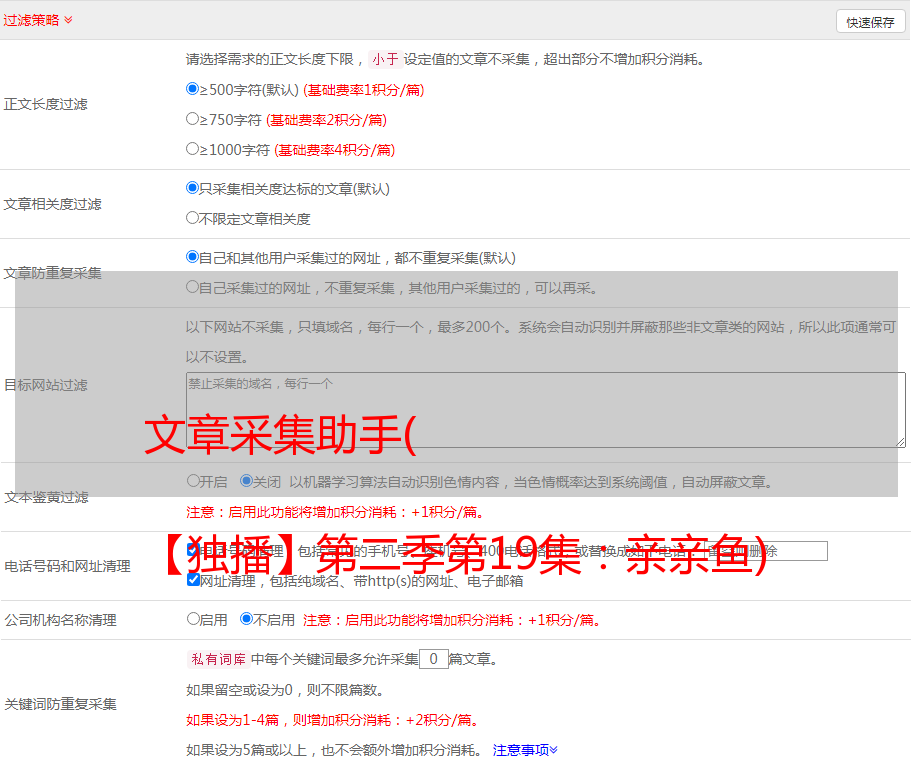Click the 电话号码和网址清理 label
This screenshot has width=912, height=768.
coord(67,566)
